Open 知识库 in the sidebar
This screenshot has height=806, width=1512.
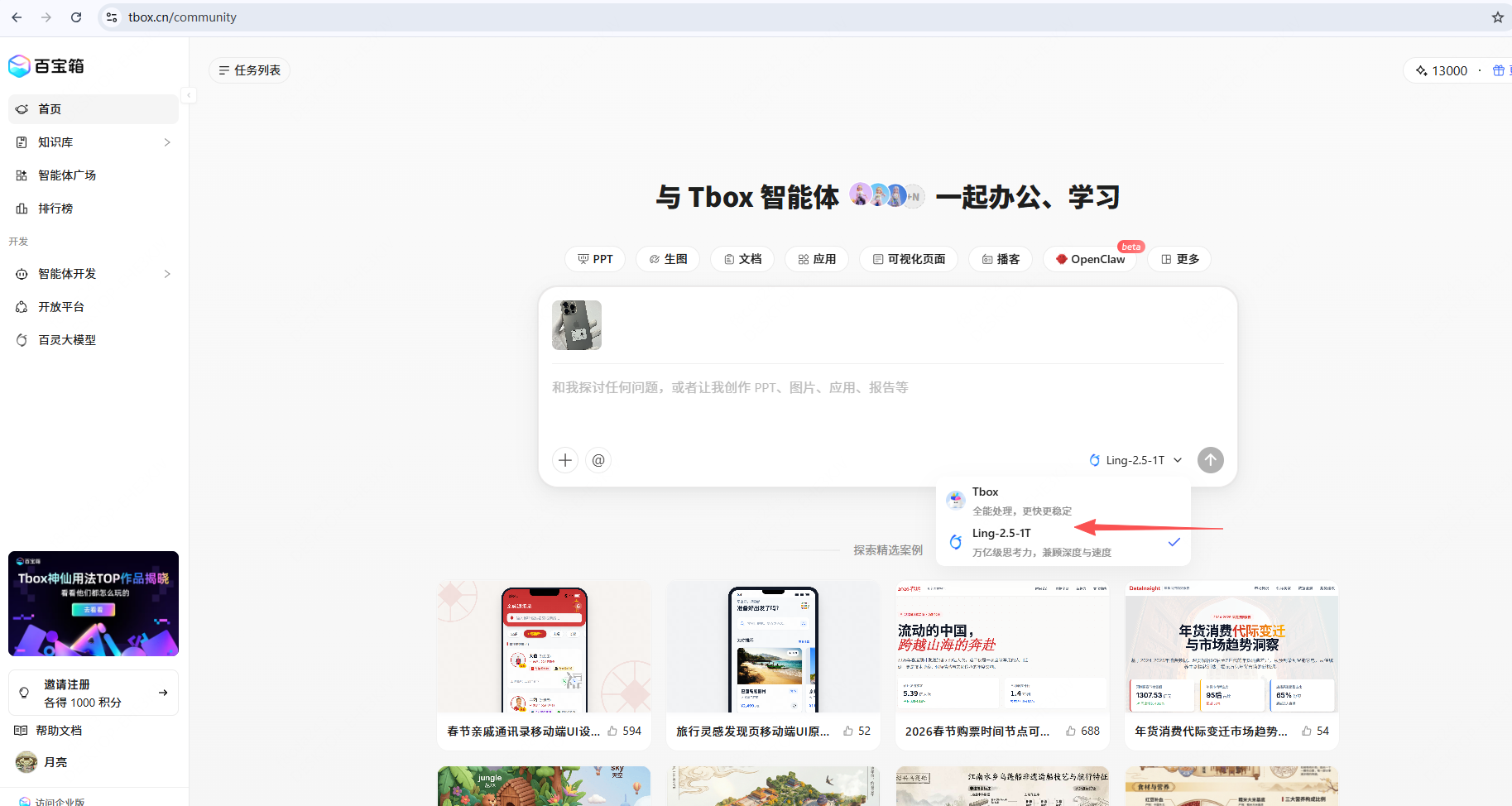click(55, 142)
